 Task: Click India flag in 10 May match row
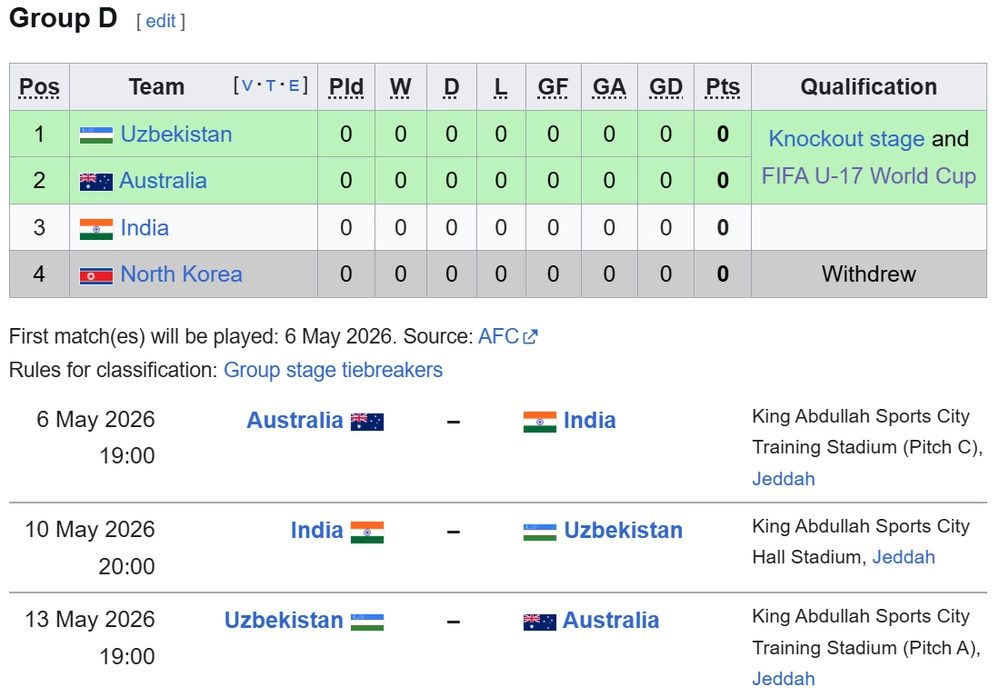pyautogui.click(x=367, y=532)
